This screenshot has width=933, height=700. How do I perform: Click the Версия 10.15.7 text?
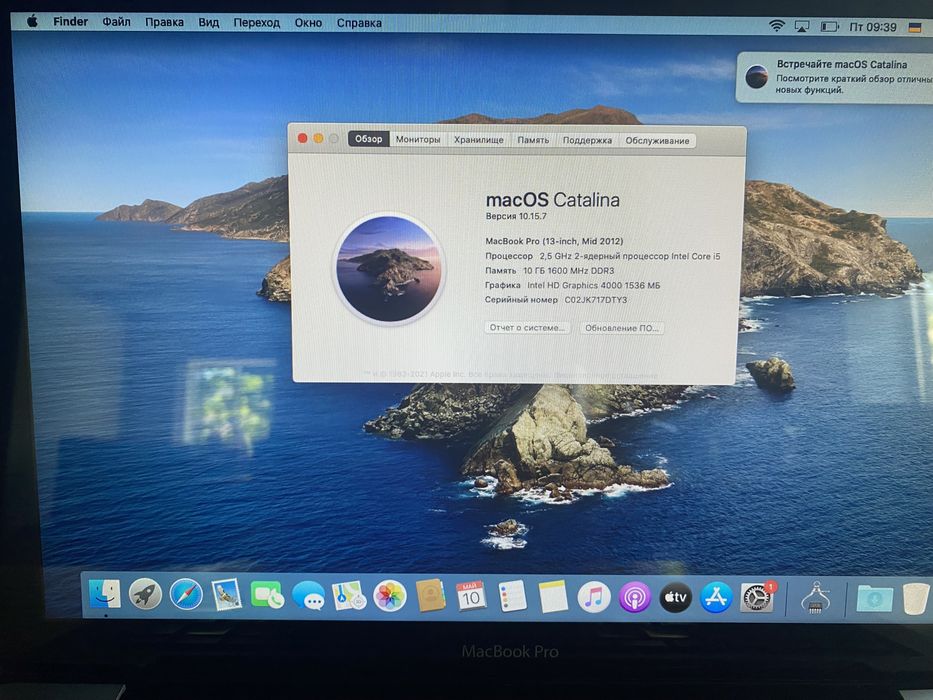[516, 216]
